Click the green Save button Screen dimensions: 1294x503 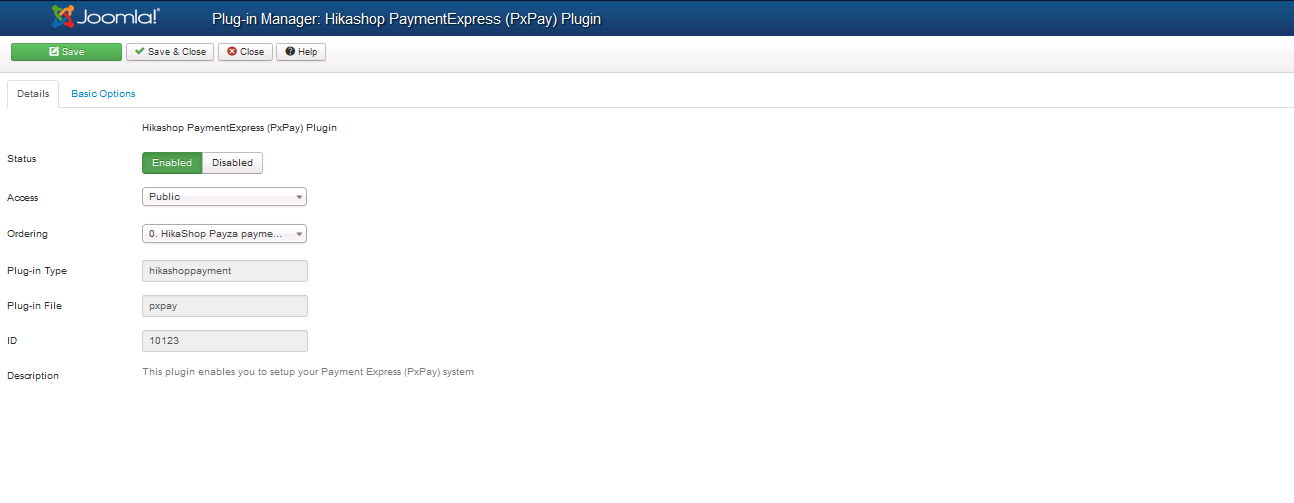click(67, 52)
